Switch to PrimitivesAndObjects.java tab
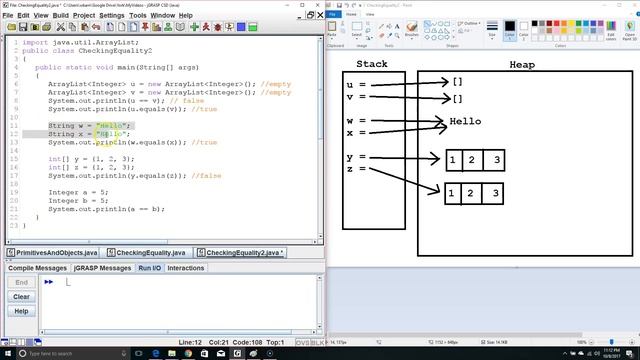The height and width of the screenshot is (360, 640). pyautogui.click(x=52, y=253)
